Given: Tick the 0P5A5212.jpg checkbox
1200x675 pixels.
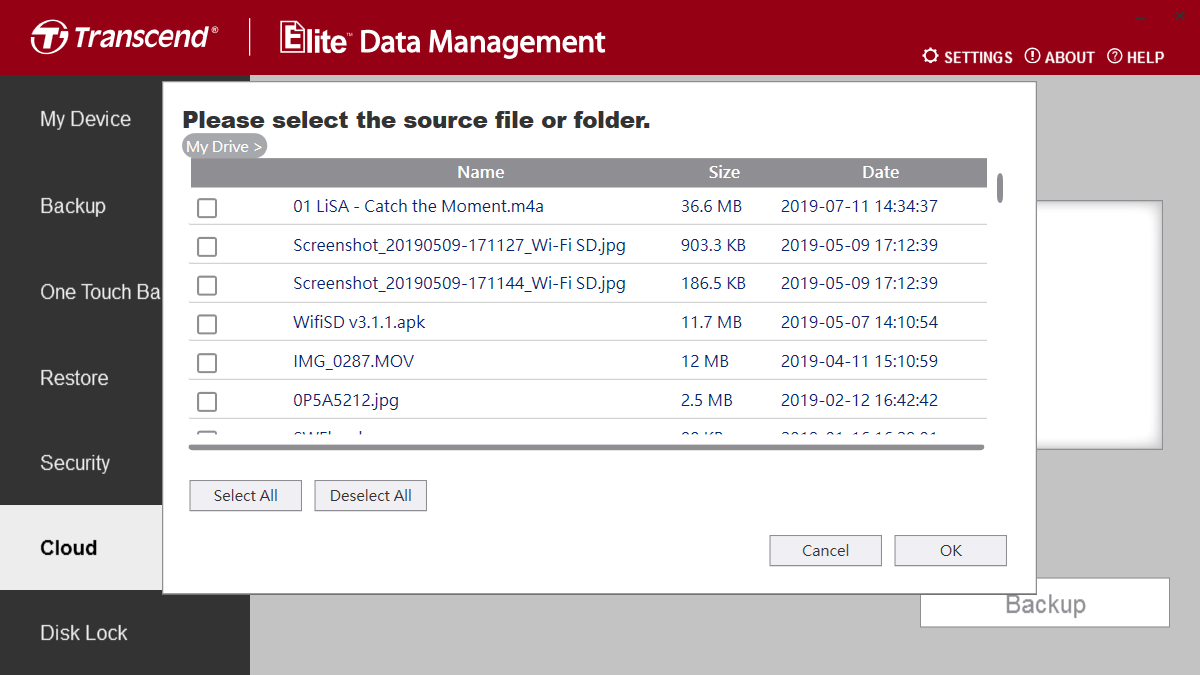Looking at the screenshot, I should click(x=207, y=402).
